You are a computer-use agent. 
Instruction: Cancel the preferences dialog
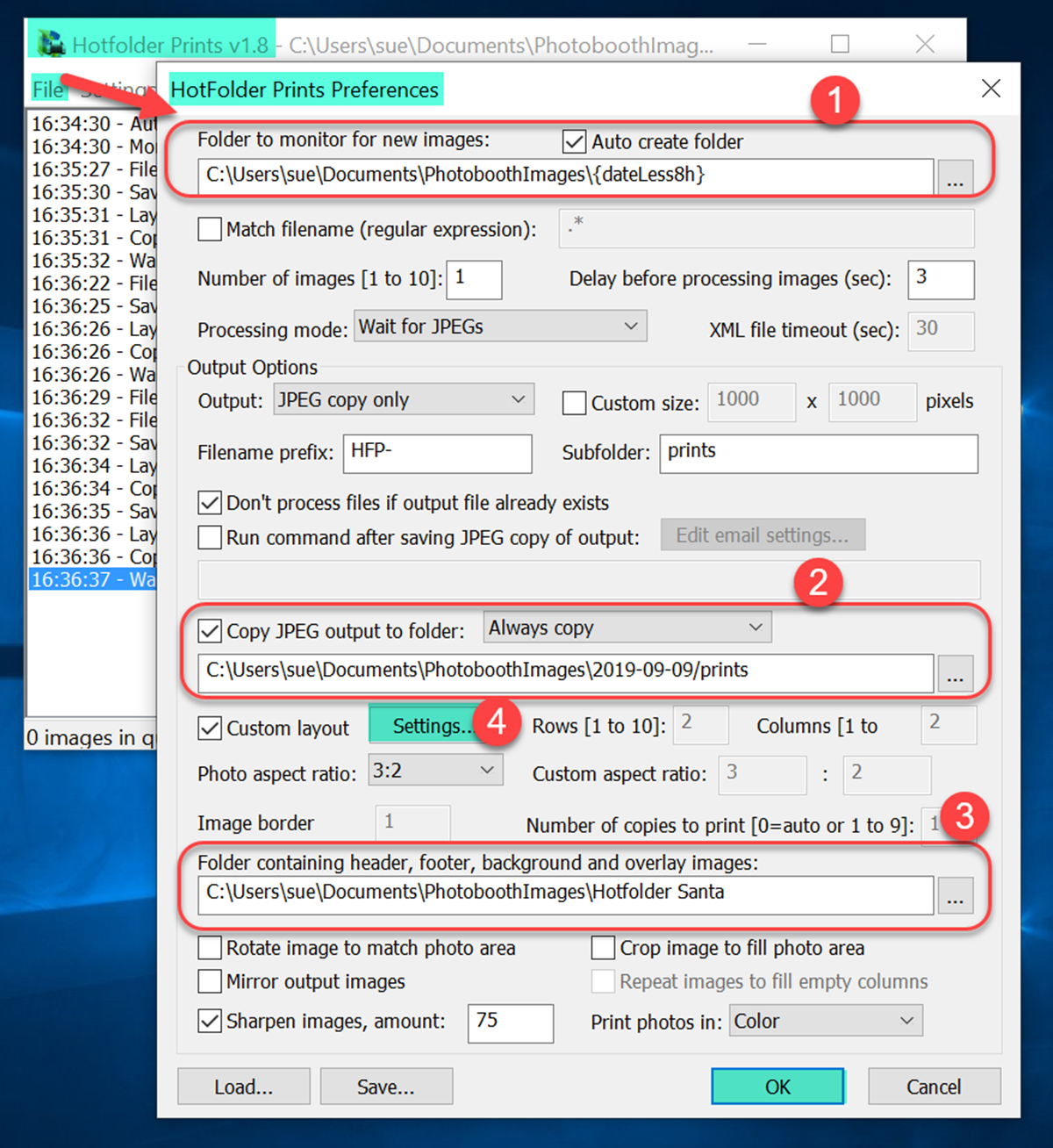pyautogui.click(x=934, y=1087)
